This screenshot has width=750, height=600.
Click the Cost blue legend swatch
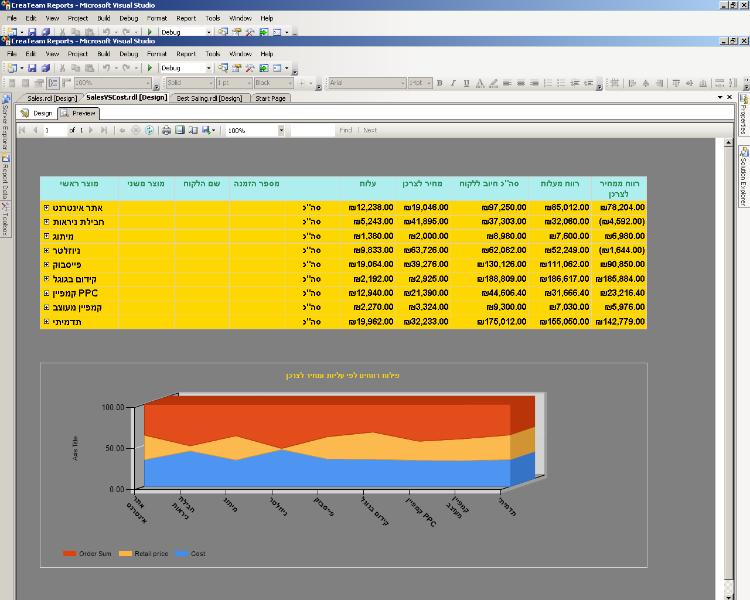(182, 554)
